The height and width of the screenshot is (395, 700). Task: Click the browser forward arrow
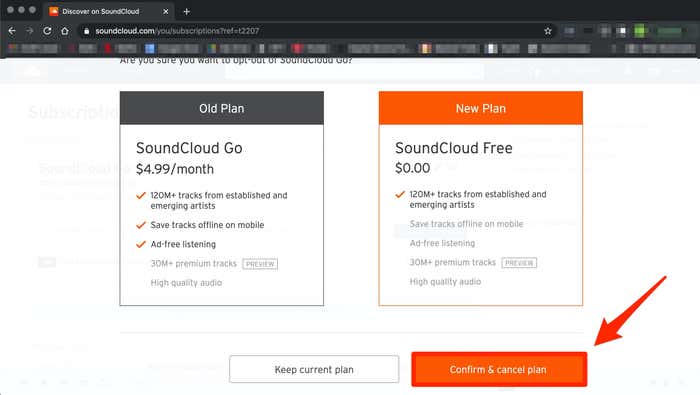29,31
